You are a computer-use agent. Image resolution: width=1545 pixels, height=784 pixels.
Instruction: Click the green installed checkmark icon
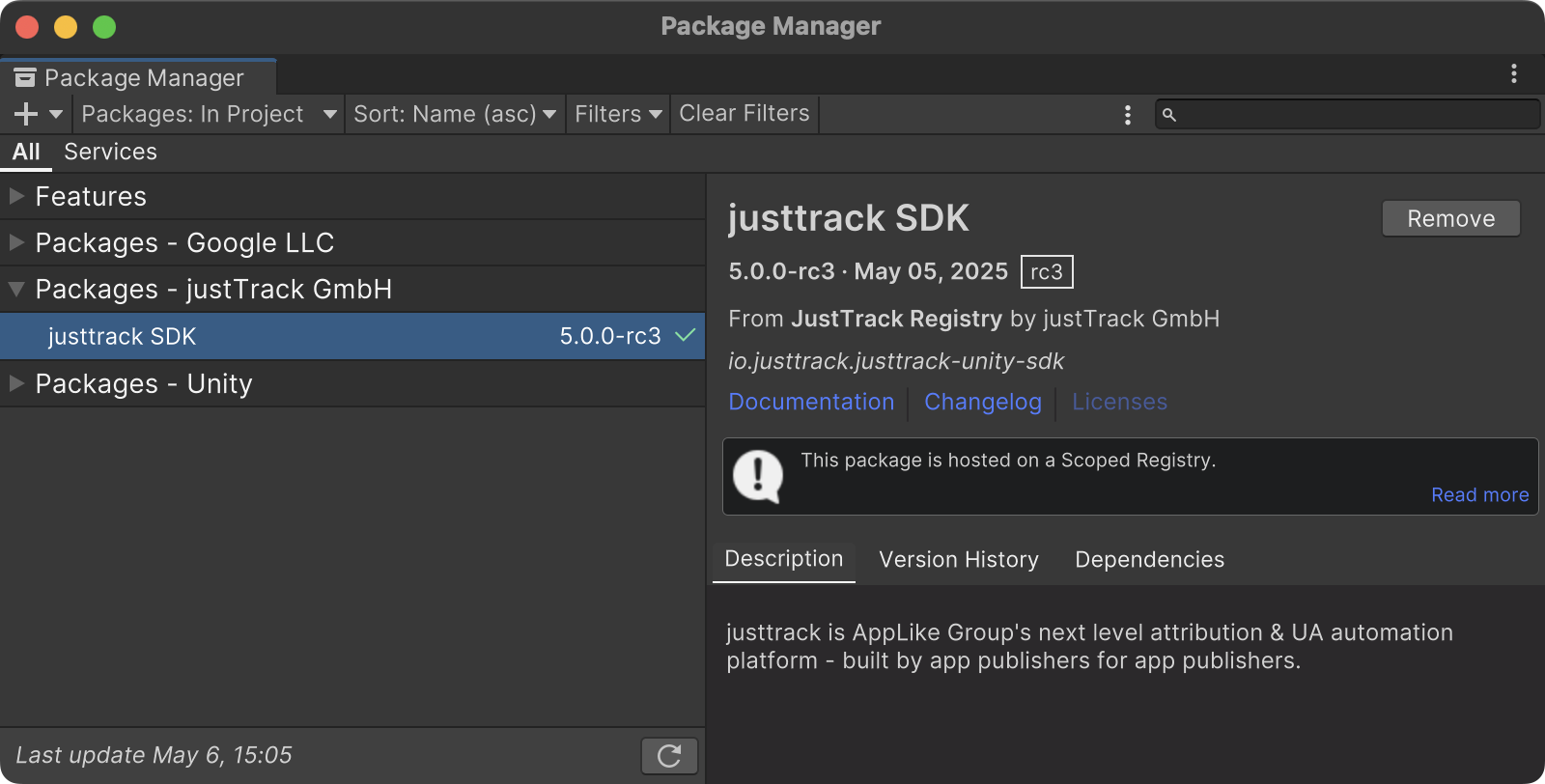[685, 335]
